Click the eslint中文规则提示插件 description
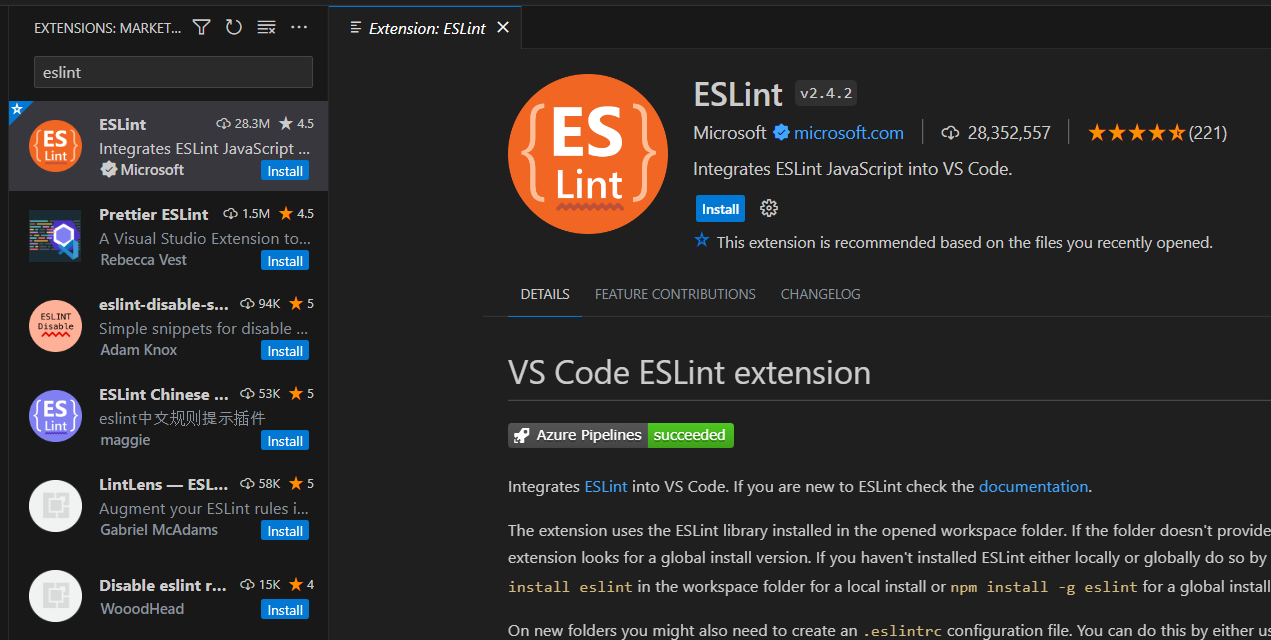This screenshot has height=640, width=1271. (182, 418)
